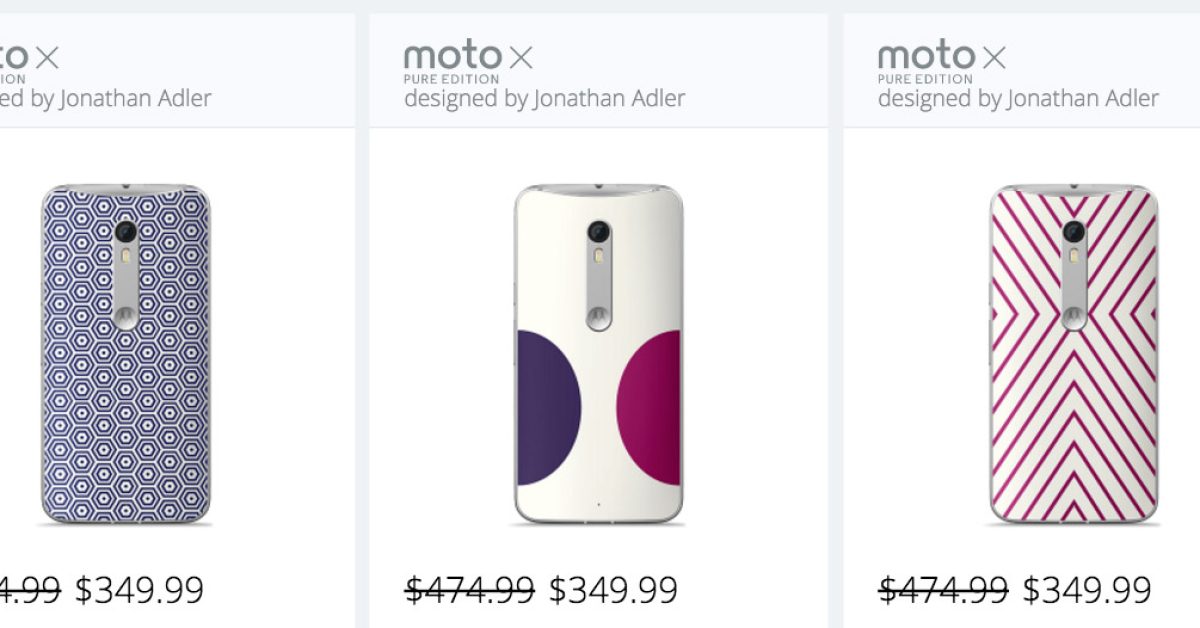The width and height of the screenshot is (1200, 628).
Task: Click the crossed-out $474.99 price in the middle card
Action: [469, 590]
